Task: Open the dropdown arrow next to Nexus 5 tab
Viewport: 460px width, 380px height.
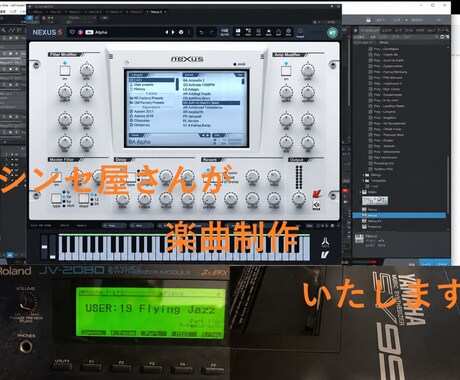Action: tap(165, 12)
